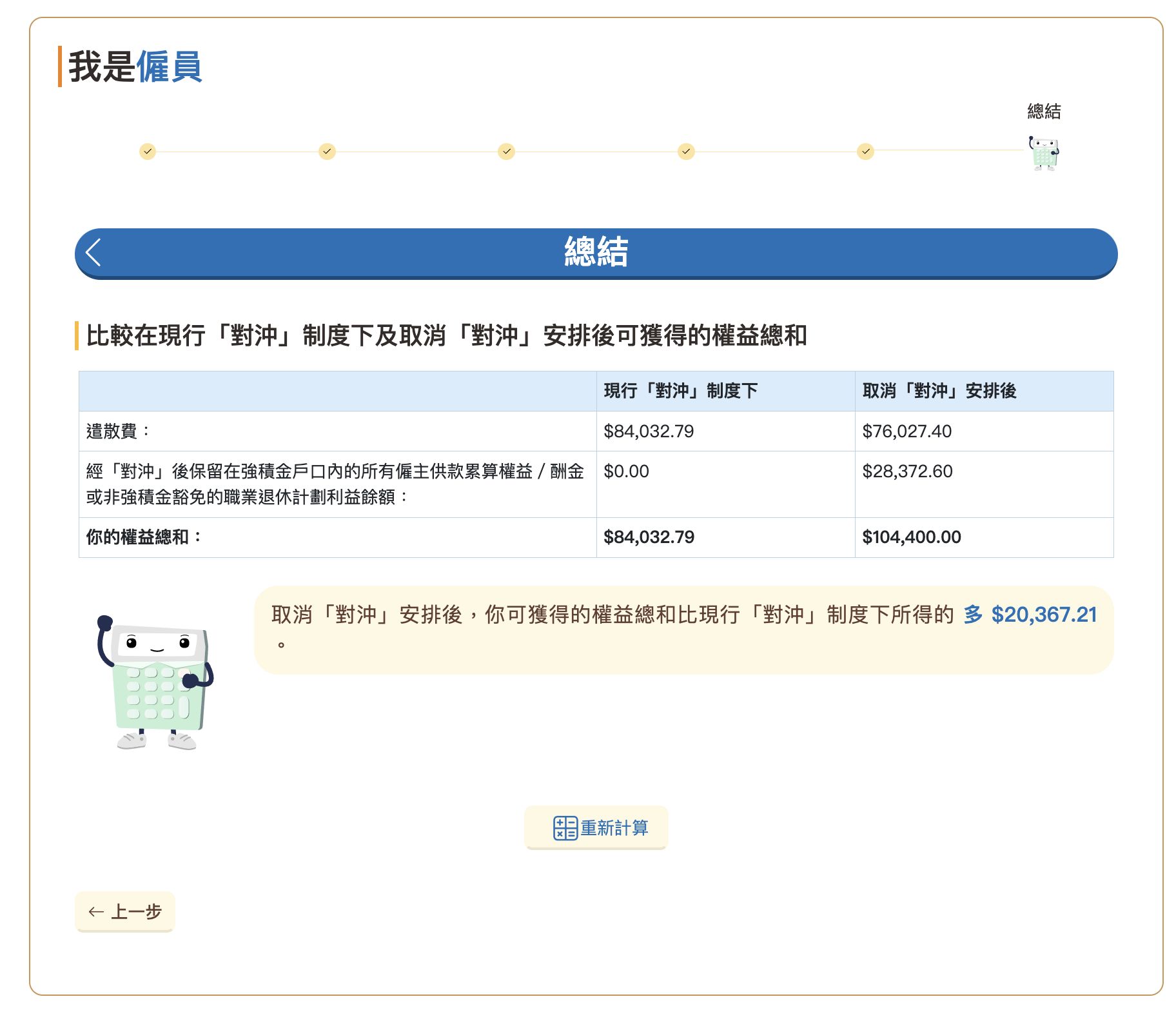Screen dimensions: 1176x1010
Task: Click the 我是僱員 page heading
Action: coord(135,66)
